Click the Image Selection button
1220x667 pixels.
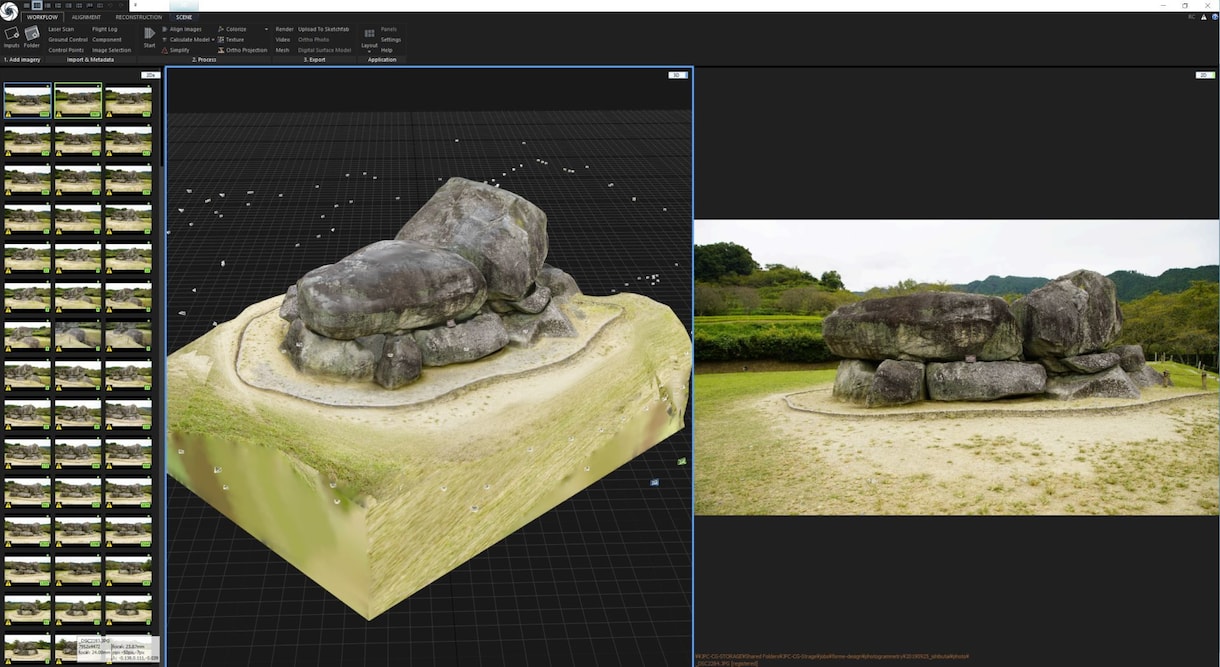click(112, 50)
